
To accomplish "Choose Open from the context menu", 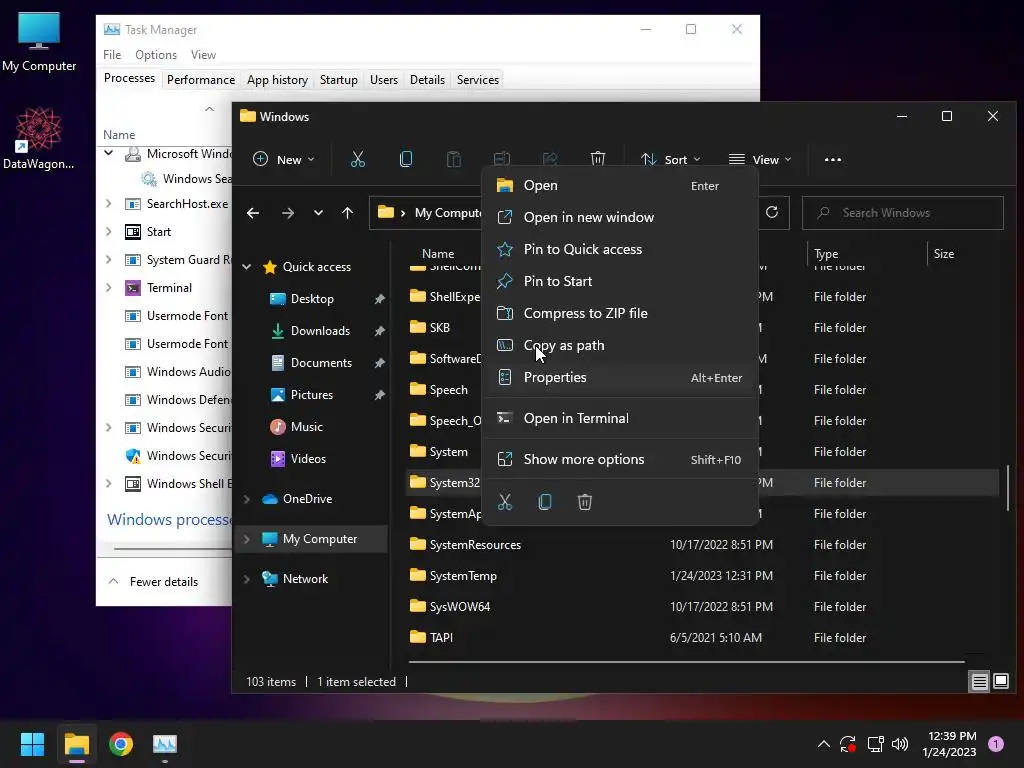I will pos(620,185).
